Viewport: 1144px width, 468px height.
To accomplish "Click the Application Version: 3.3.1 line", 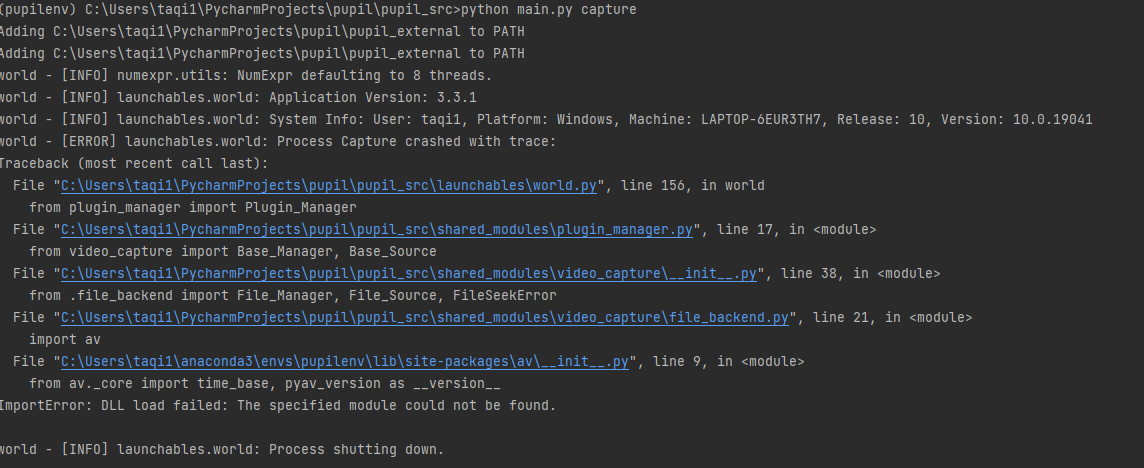I will (x=238, y=97).
